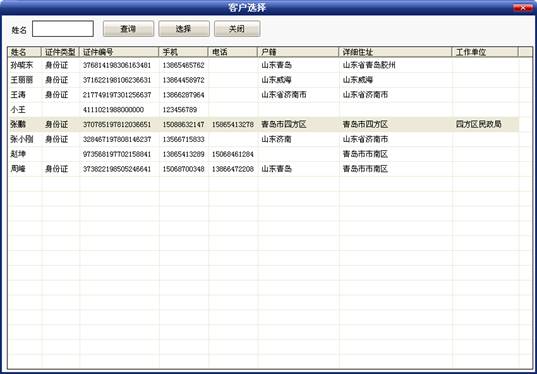Click 张鹏's 证件编号 number cell
Screen dimensions: 537x374
click(117, 124)
